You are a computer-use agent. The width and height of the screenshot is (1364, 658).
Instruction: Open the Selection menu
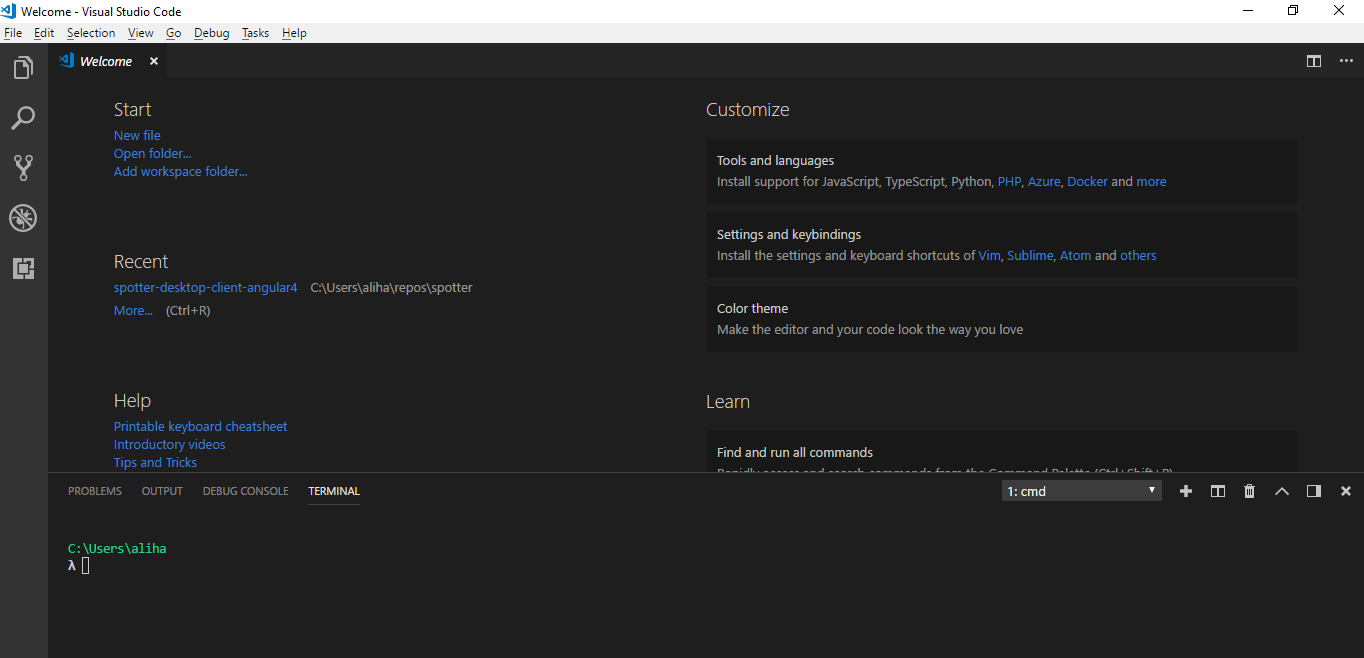tap(91, 33)
